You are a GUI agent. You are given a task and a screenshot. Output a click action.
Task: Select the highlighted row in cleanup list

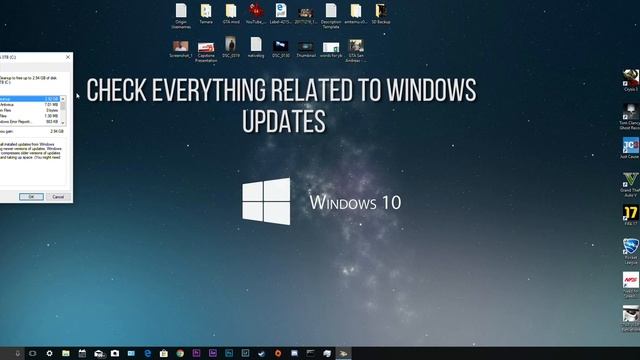click(x=30, y=99)
